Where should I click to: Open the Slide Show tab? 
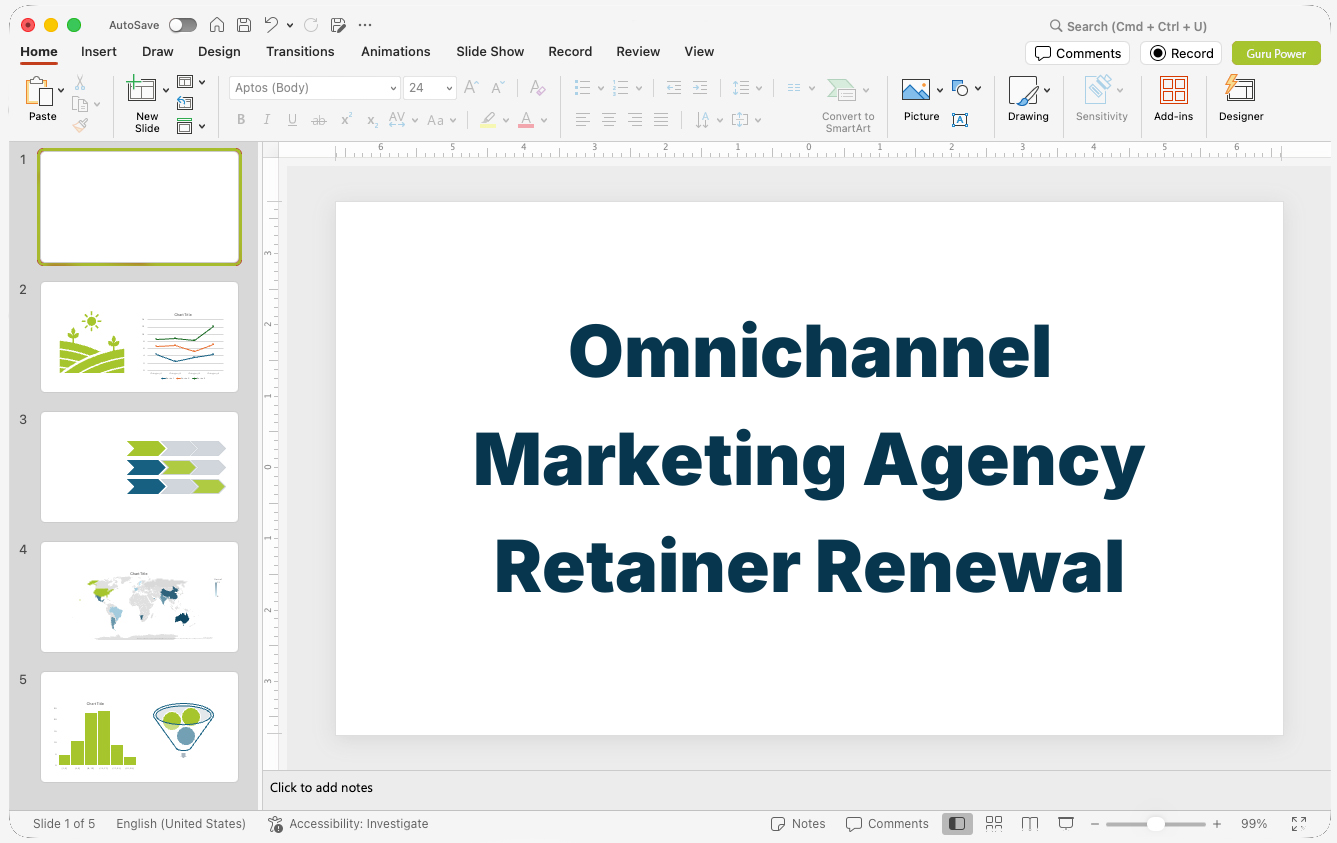pos(490,51)
